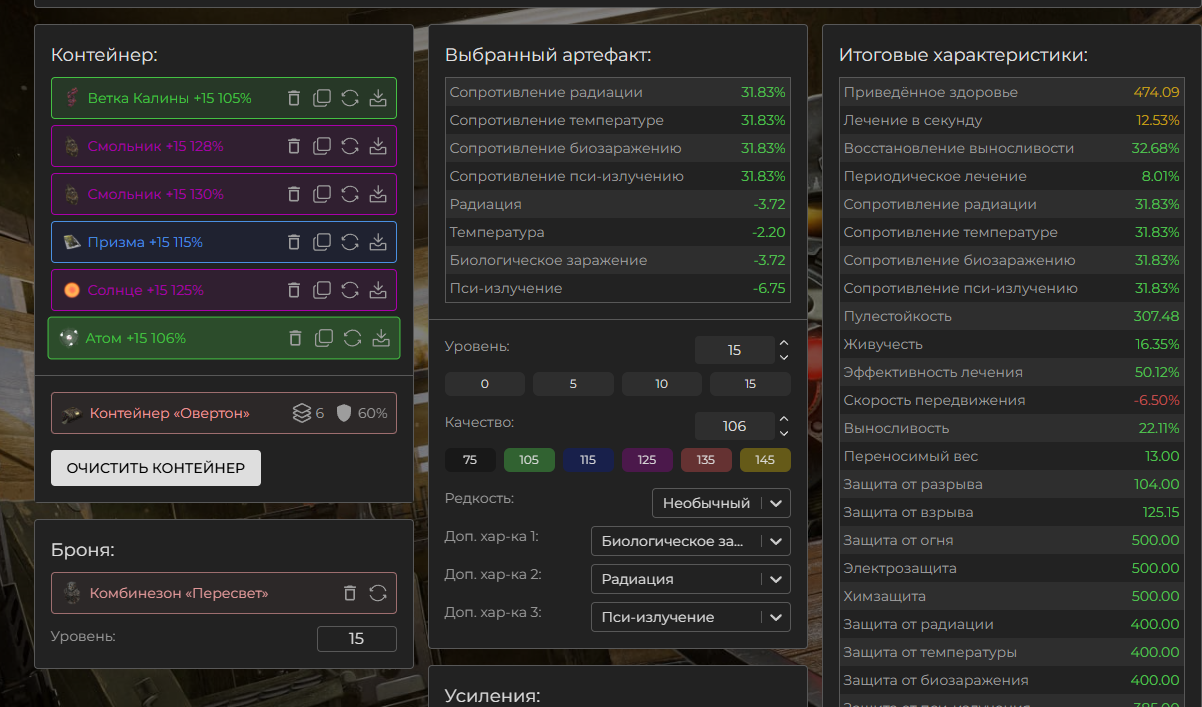This screenshot has width=1202, height=707.
Task: Open the Доп. хар-ка 3 dropdown
Action: tap(691, 617)
